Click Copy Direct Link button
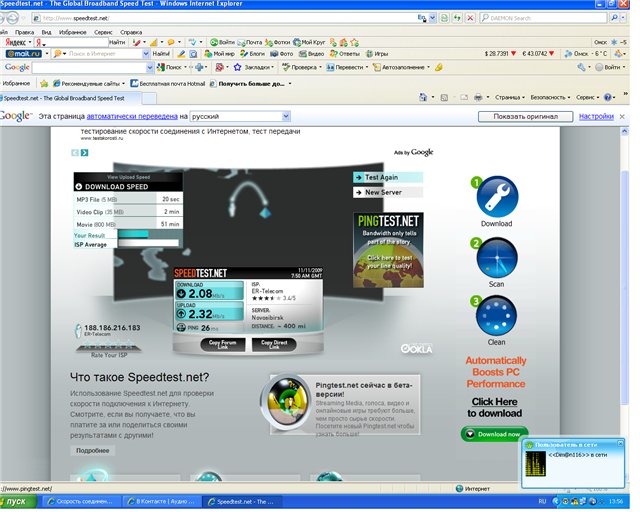The image size is (640, 512). click(x=274, y=345)
